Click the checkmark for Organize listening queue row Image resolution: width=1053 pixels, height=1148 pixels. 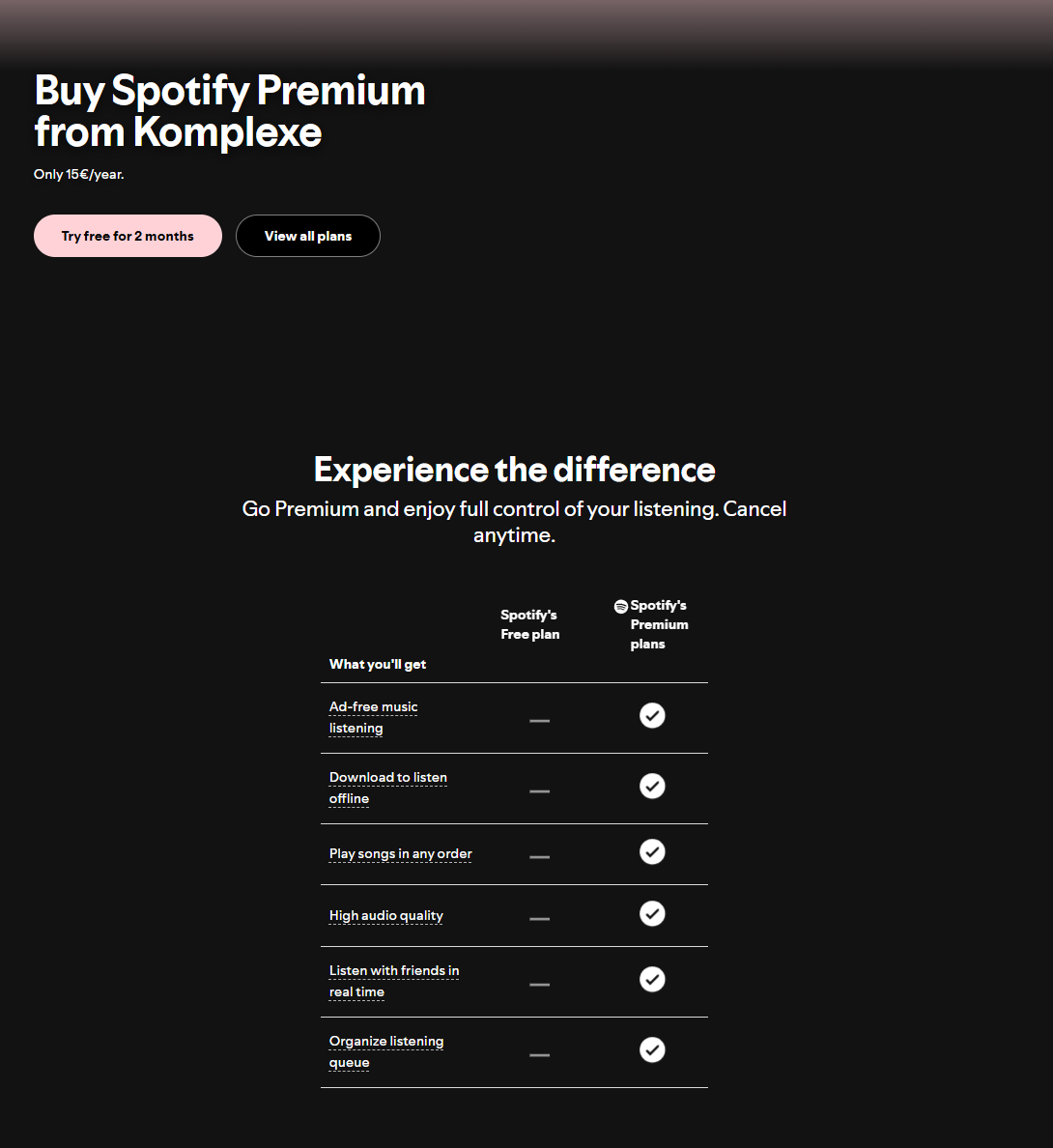pos(652,1049)
